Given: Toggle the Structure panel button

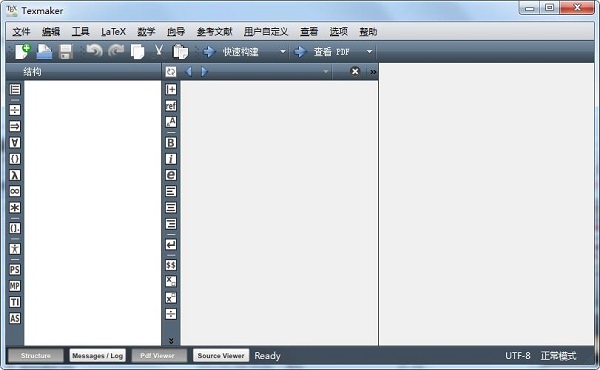Looking at the screenshot, I should 36,355.
